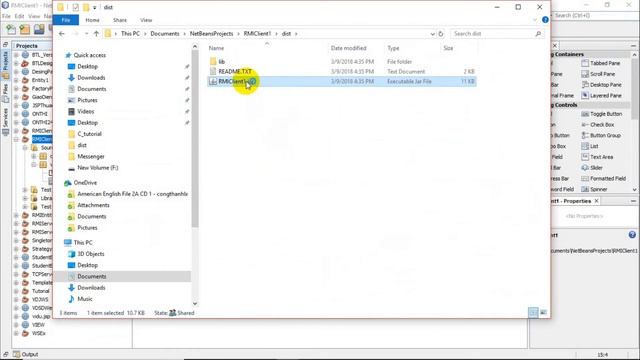This screenshot has height=360, width=640.
Task: Select Button Group in NetBeans palette
Action: (601, 136)
